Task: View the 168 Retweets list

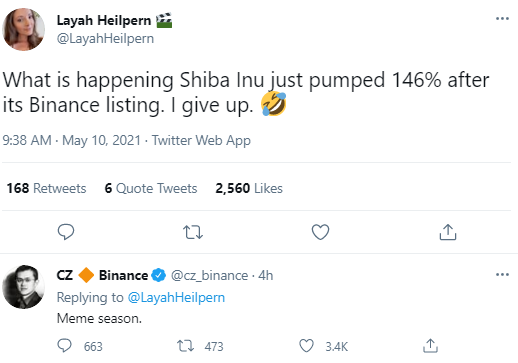Action: [x=46, y=188]
